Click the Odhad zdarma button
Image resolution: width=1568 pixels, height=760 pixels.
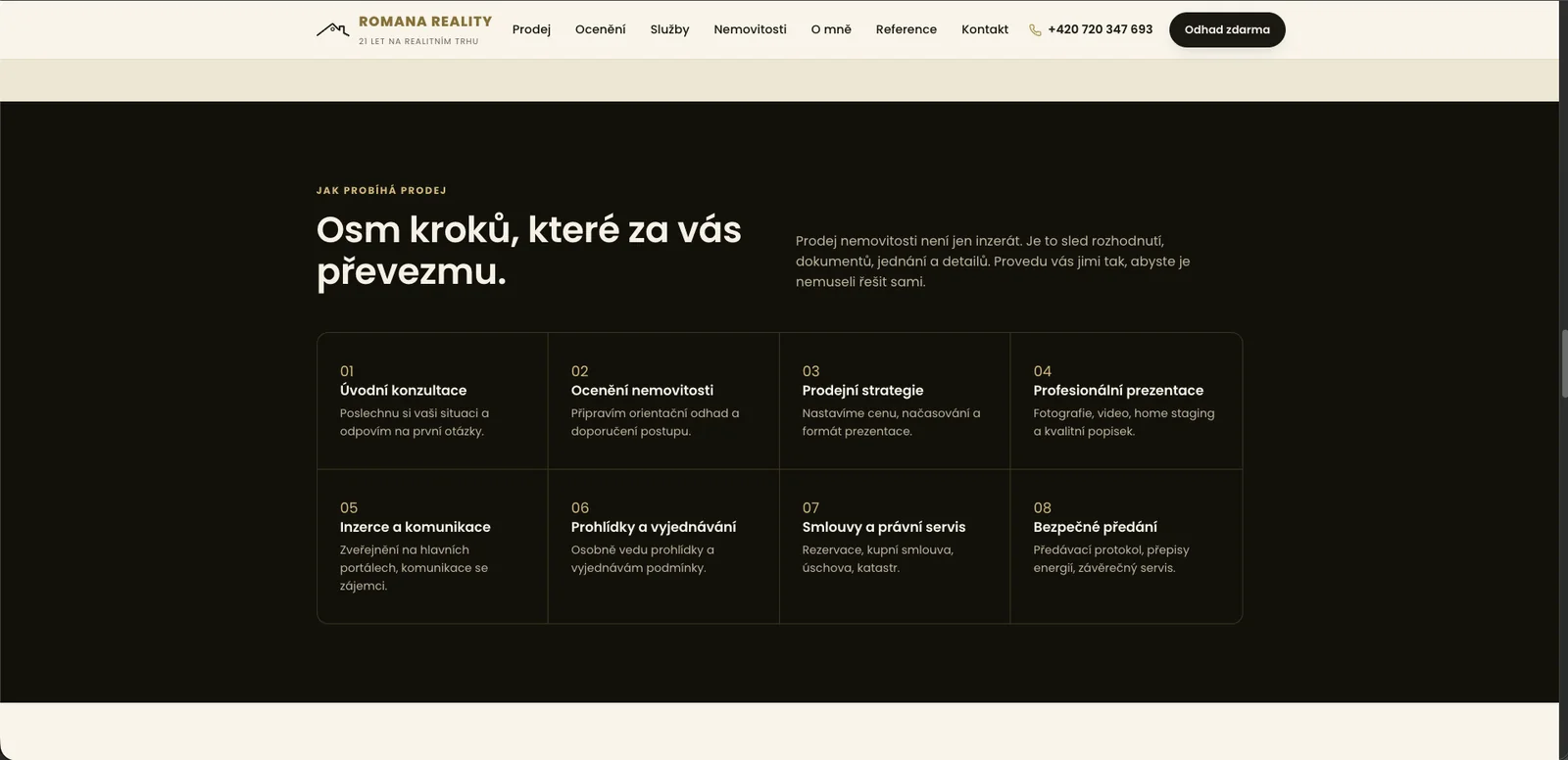1227,29
